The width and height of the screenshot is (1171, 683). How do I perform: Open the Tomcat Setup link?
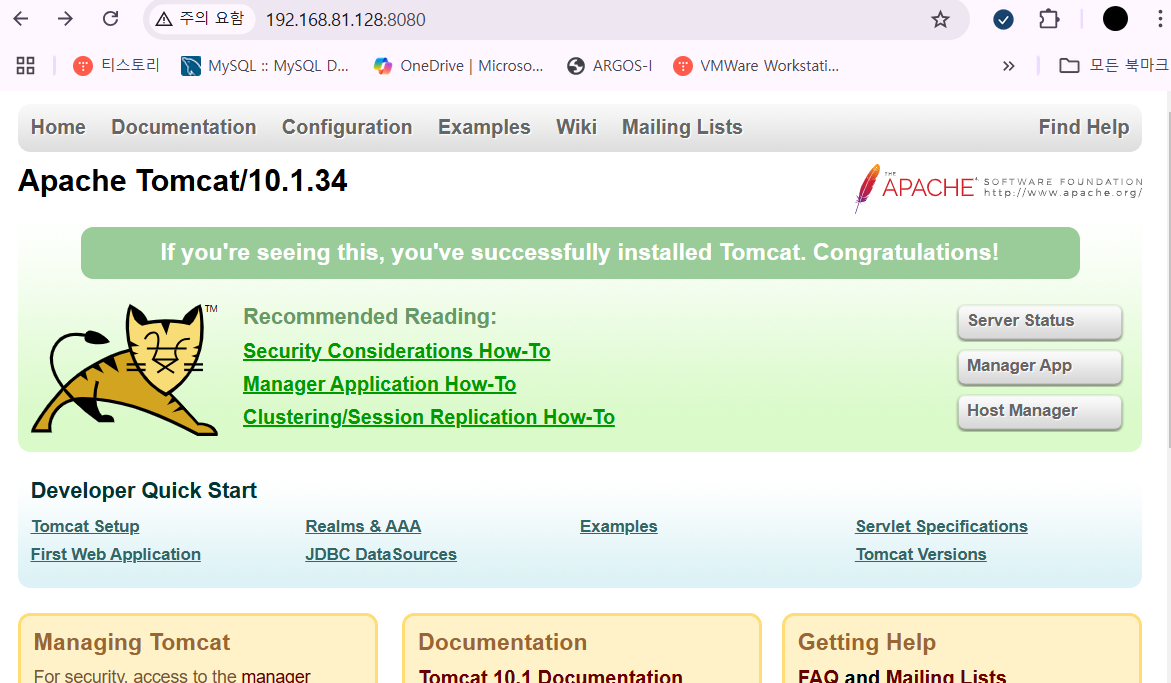coord(85,526)
